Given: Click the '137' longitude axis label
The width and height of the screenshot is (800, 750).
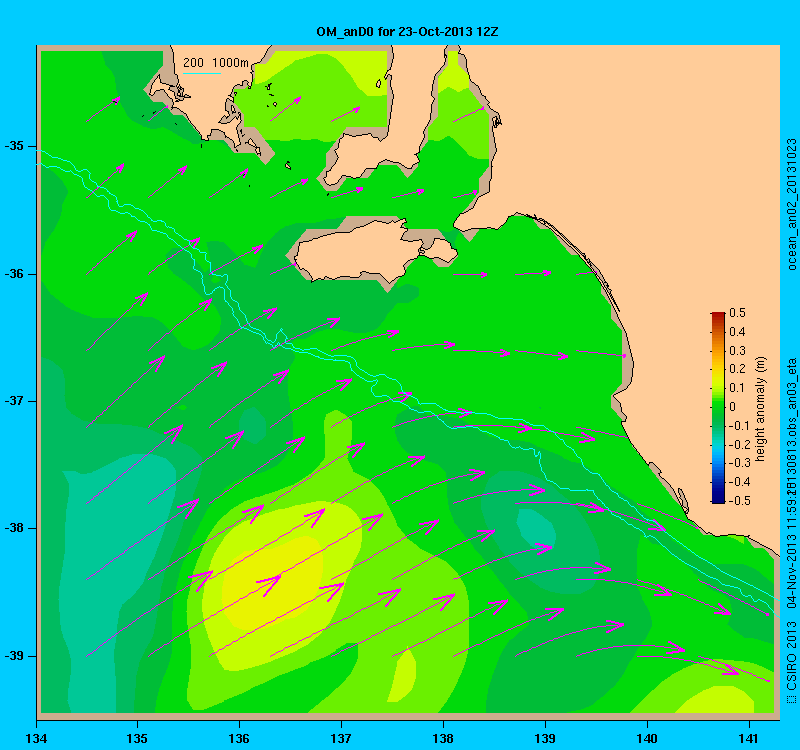Looking at the screenshot, I should point(341,738).
